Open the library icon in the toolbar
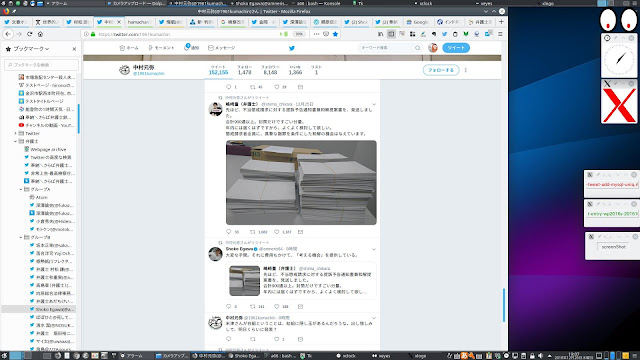Viewport: 640px width, 360px height. pyautogui.click(x=380, y=34)
